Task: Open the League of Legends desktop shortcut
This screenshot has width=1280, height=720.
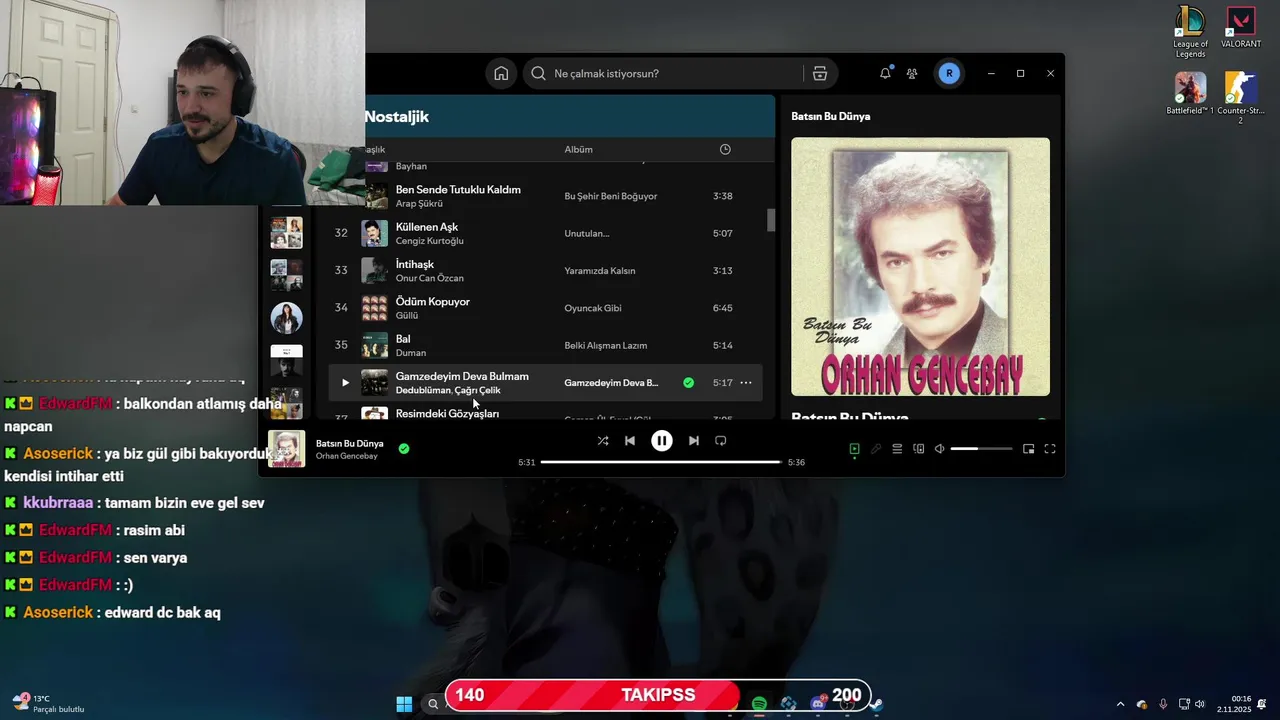Action: [1191, 31]
